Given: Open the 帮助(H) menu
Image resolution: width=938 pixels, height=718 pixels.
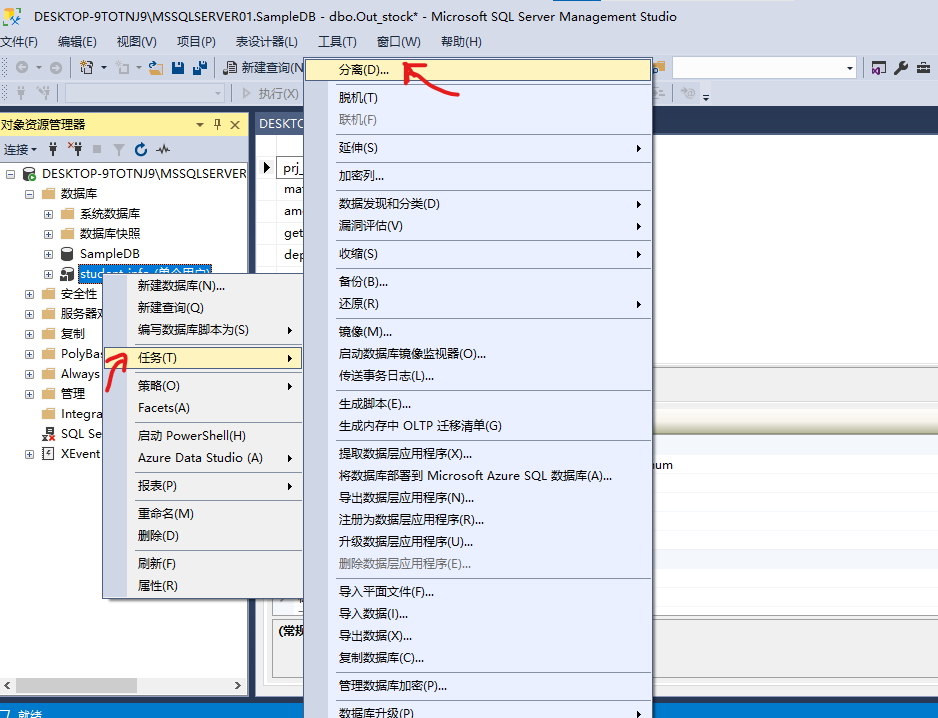Looking at the screenshot, I should [x=461, y=41].
